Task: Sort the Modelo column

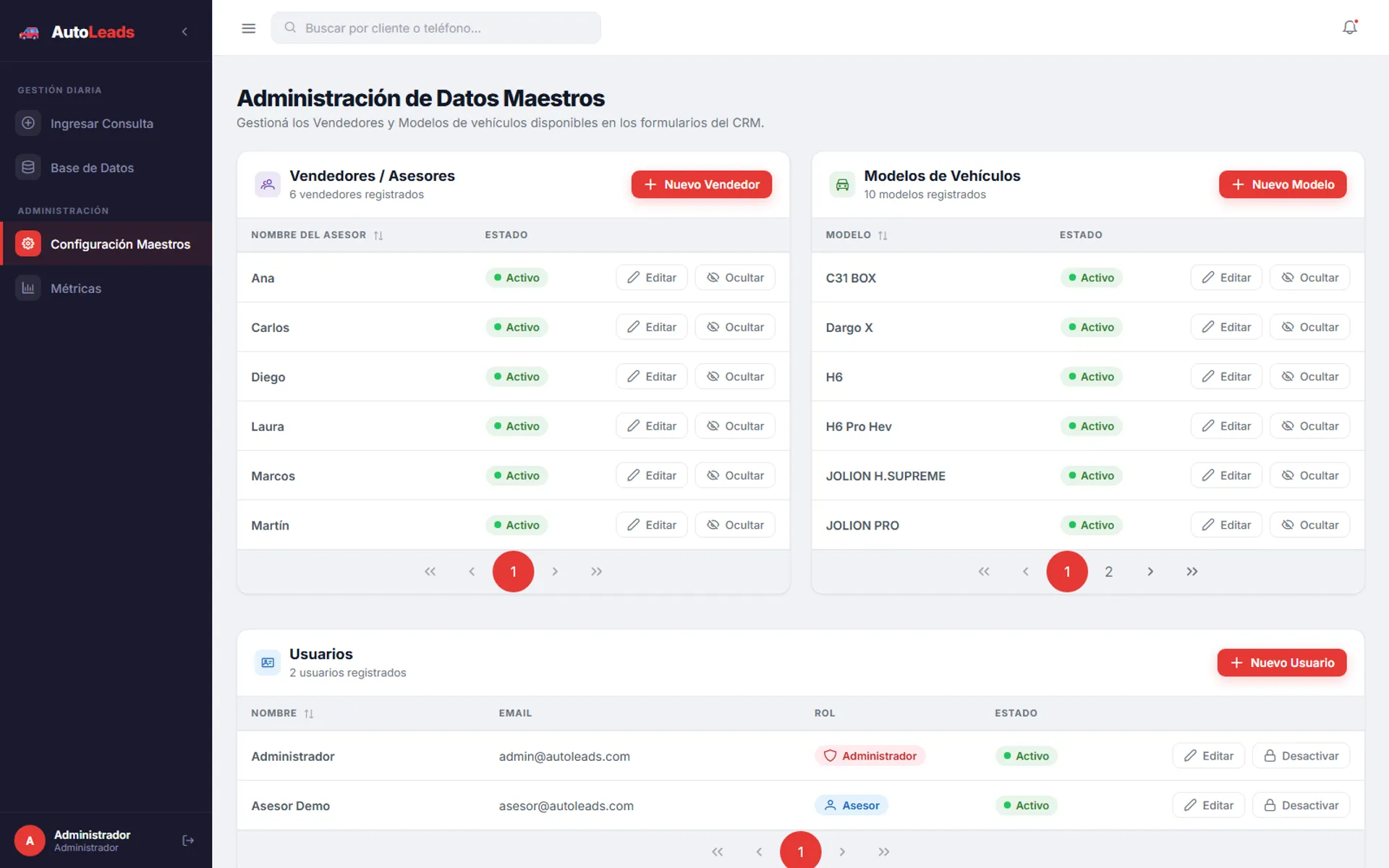Action: (x=883, y=235)
